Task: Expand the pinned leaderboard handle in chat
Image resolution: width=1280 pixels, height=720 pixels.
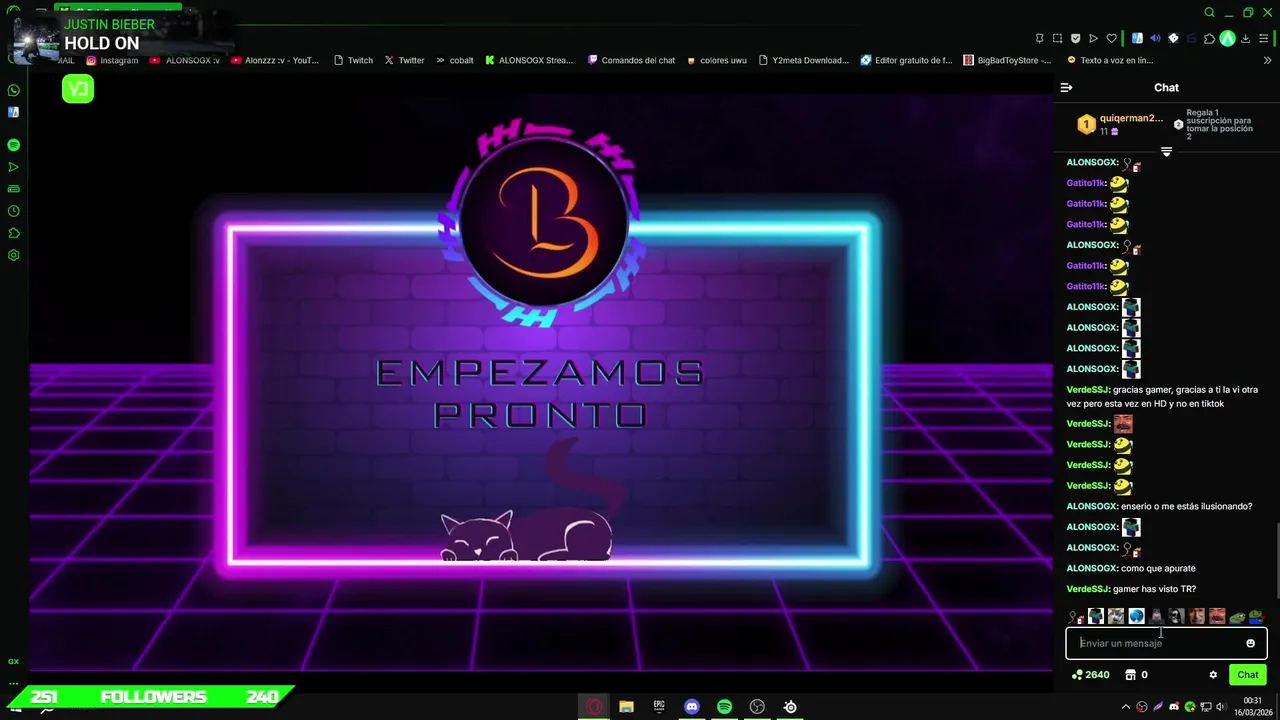Action: click(x=1166, y=151)
